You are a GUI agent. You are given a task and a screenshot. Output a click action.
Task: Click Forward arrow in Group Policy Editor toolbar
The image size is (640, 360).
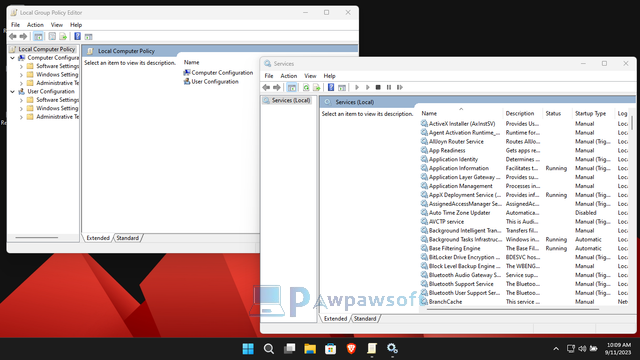[23, 36]
